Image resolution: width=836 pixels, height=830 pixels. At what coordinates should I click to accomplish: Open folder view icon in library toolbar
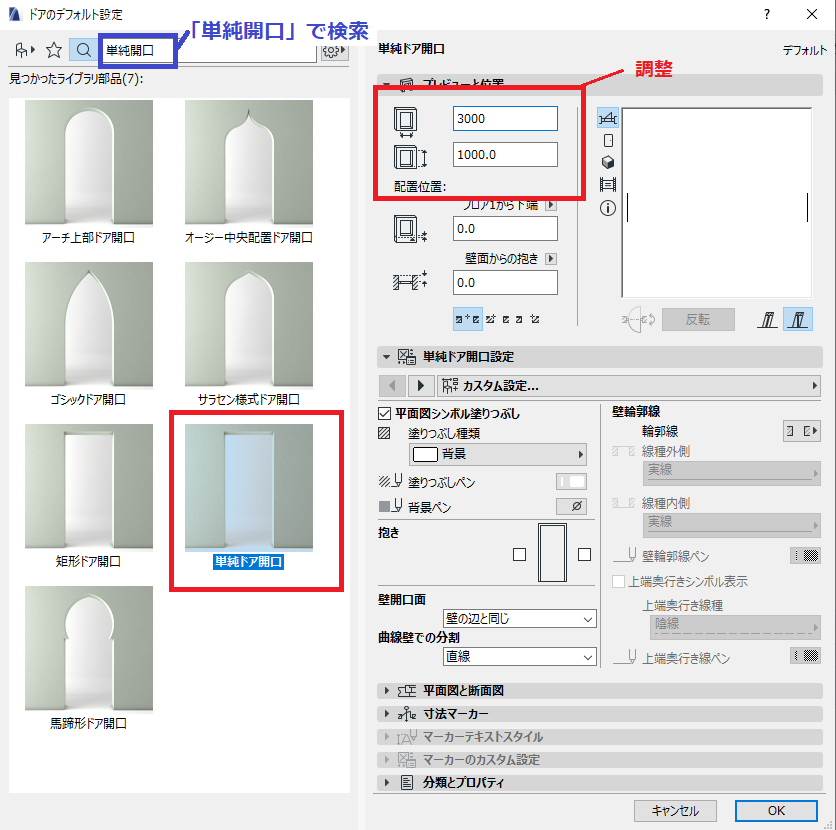25,50
